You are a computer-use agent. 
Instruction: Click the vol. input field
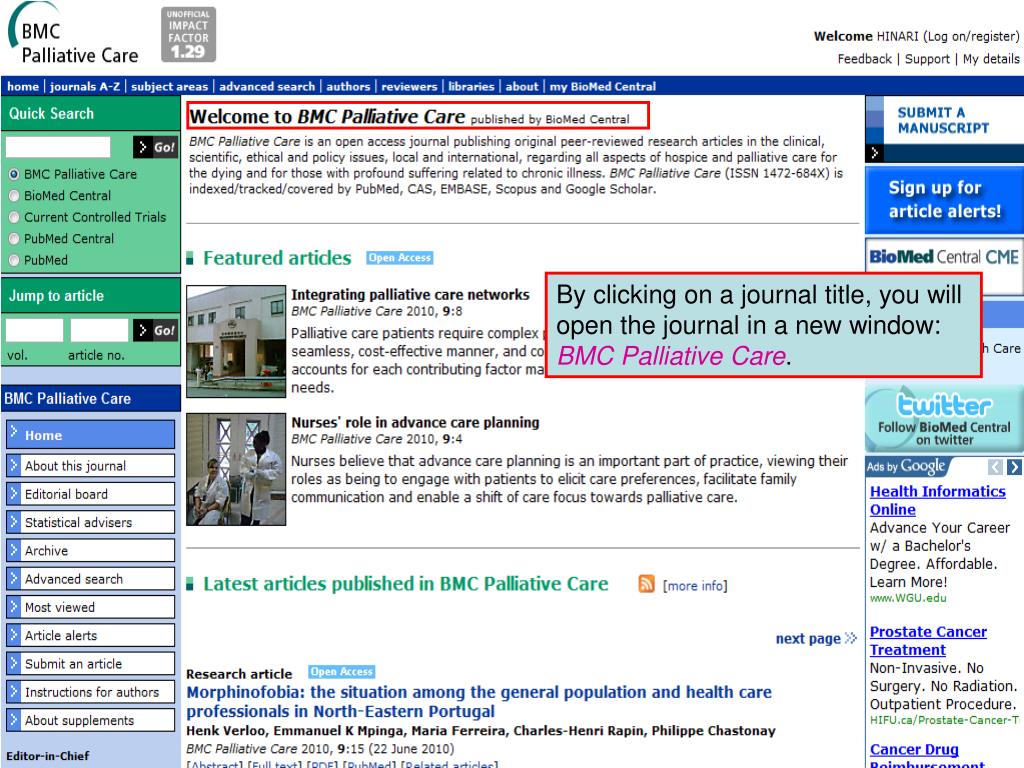34,330
